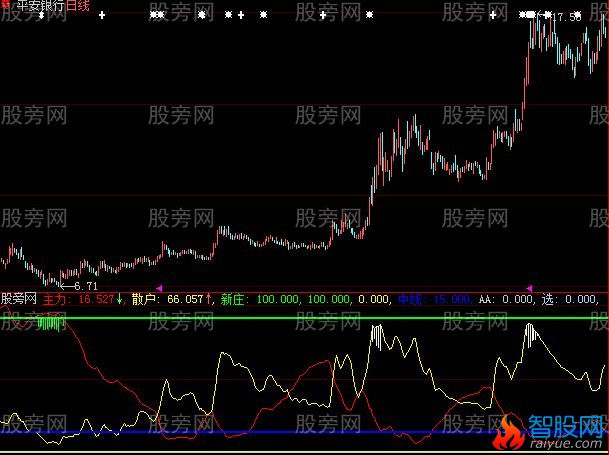Click the 15.000 mid-line value
Image resolution: width=609 pixels, height=455 pixels.
pyautogui.click(x=451, y=299)
